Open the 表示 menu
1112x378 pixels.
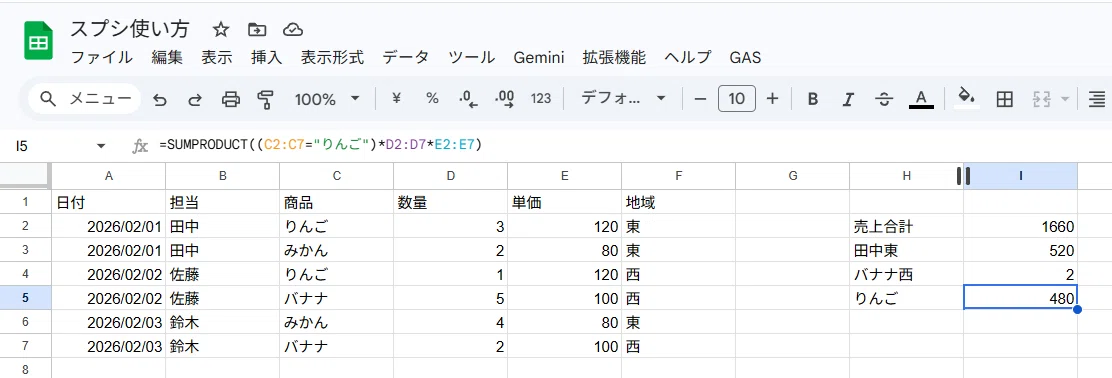[216, 58]
